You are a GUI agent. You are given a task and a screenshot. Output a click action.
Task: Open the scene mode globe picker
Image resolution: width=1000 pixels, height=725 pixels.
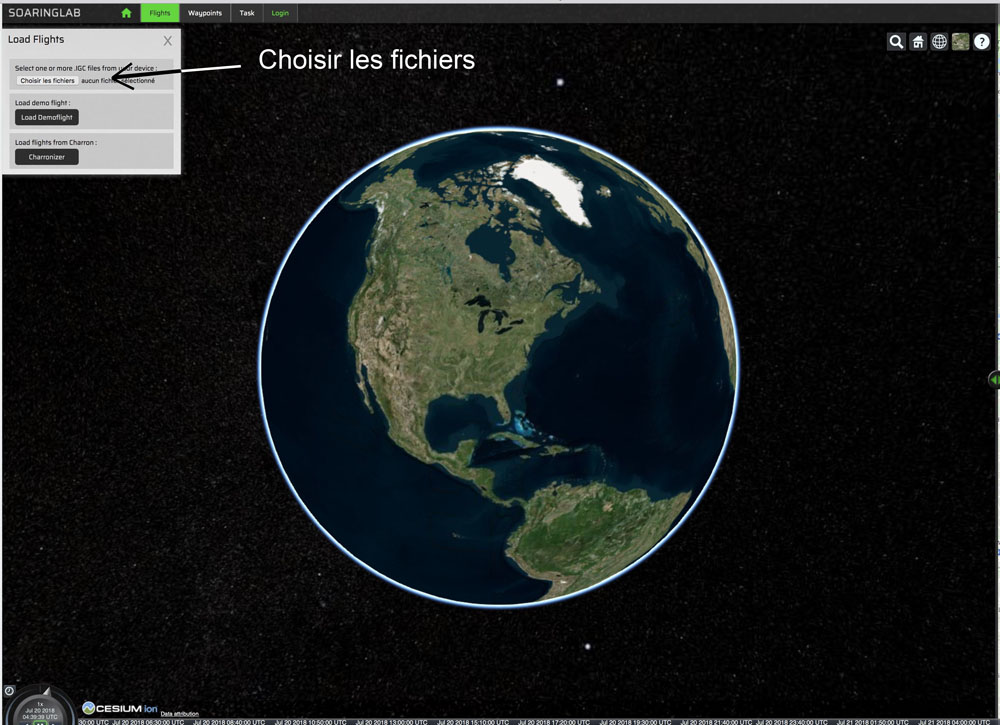point(939,42)
